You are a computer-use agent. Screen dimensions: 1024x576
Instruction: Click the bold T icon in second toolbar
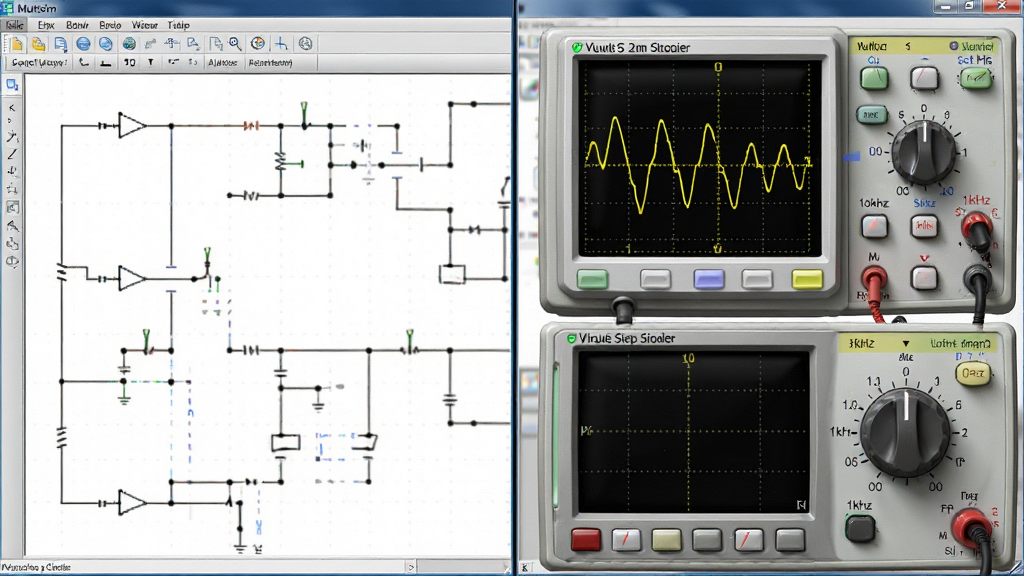tap(150, 63)
